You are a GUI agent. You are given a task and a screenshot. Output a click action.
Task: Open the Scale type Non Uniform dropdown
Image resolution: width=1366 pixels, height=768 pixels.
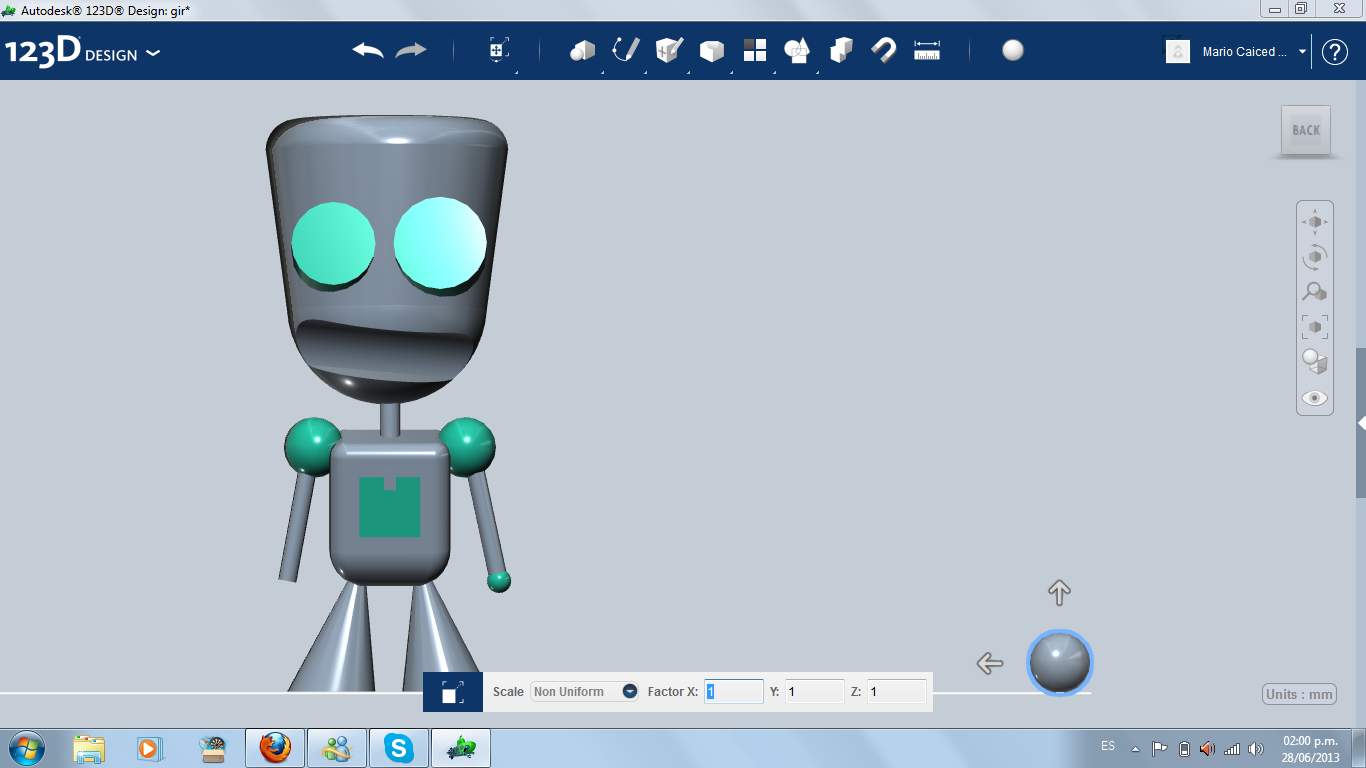[584, 691]
